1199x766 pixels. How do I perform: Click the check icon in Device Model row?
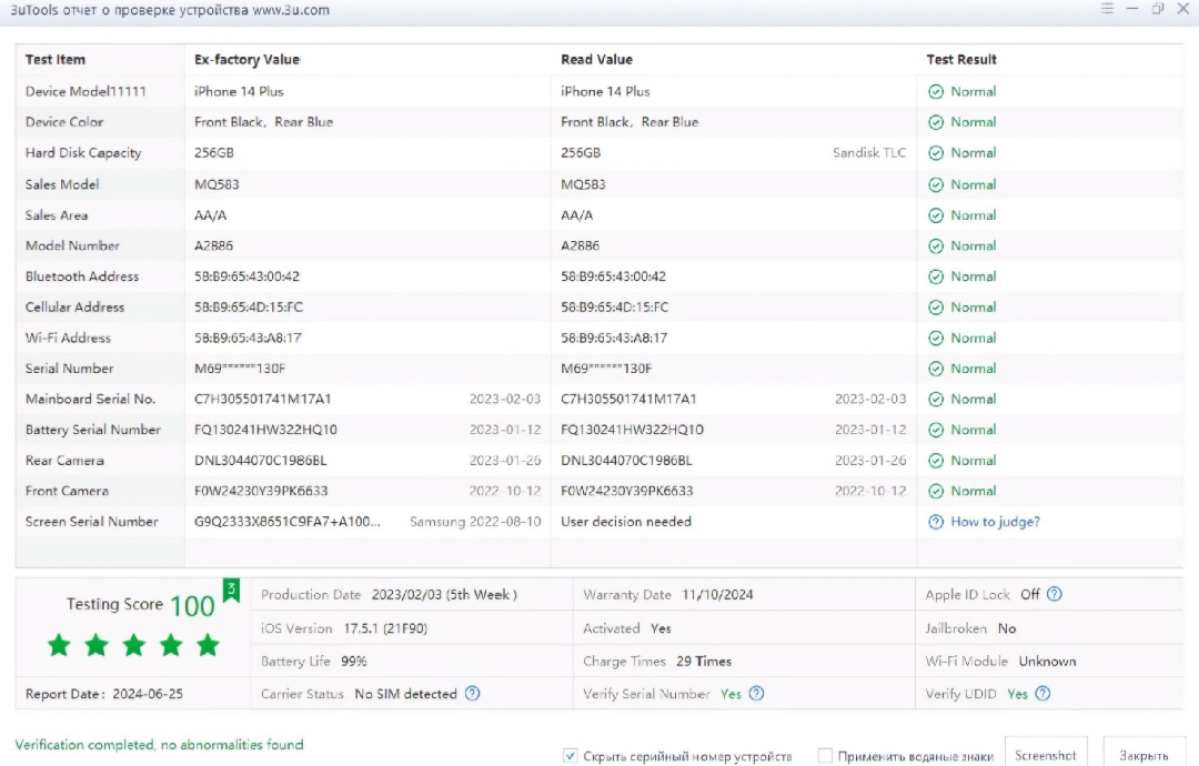(936, 92)
